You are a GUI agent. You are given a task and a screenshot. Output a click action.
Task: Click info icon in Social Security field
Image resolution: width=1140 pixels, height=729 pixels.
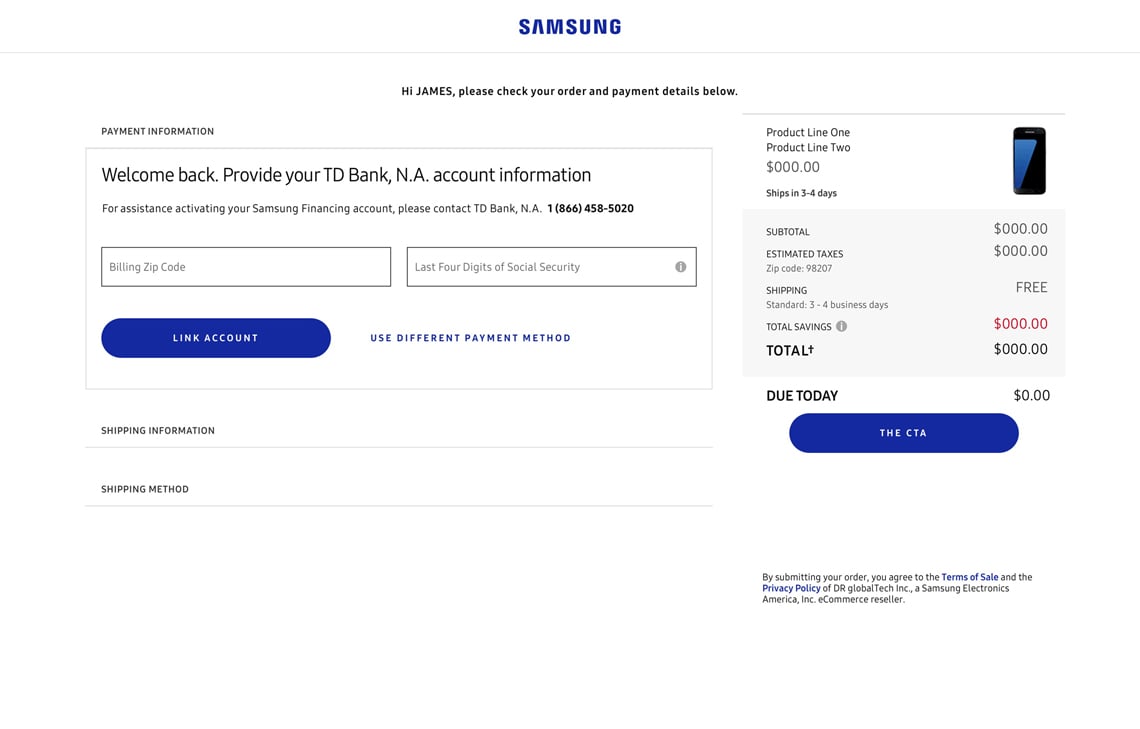coord(680,267)
